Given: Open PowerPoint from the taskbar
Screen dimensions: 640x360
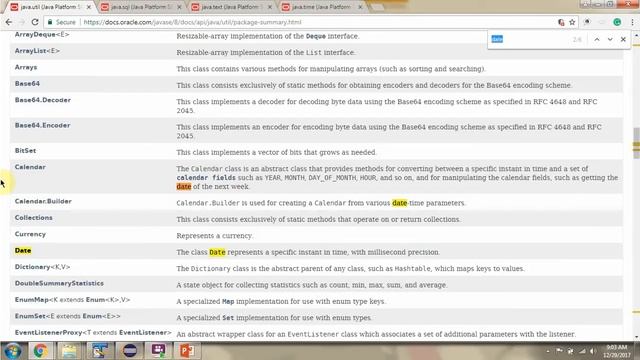Looking at the screenshot, I should [x=187, y=351].
